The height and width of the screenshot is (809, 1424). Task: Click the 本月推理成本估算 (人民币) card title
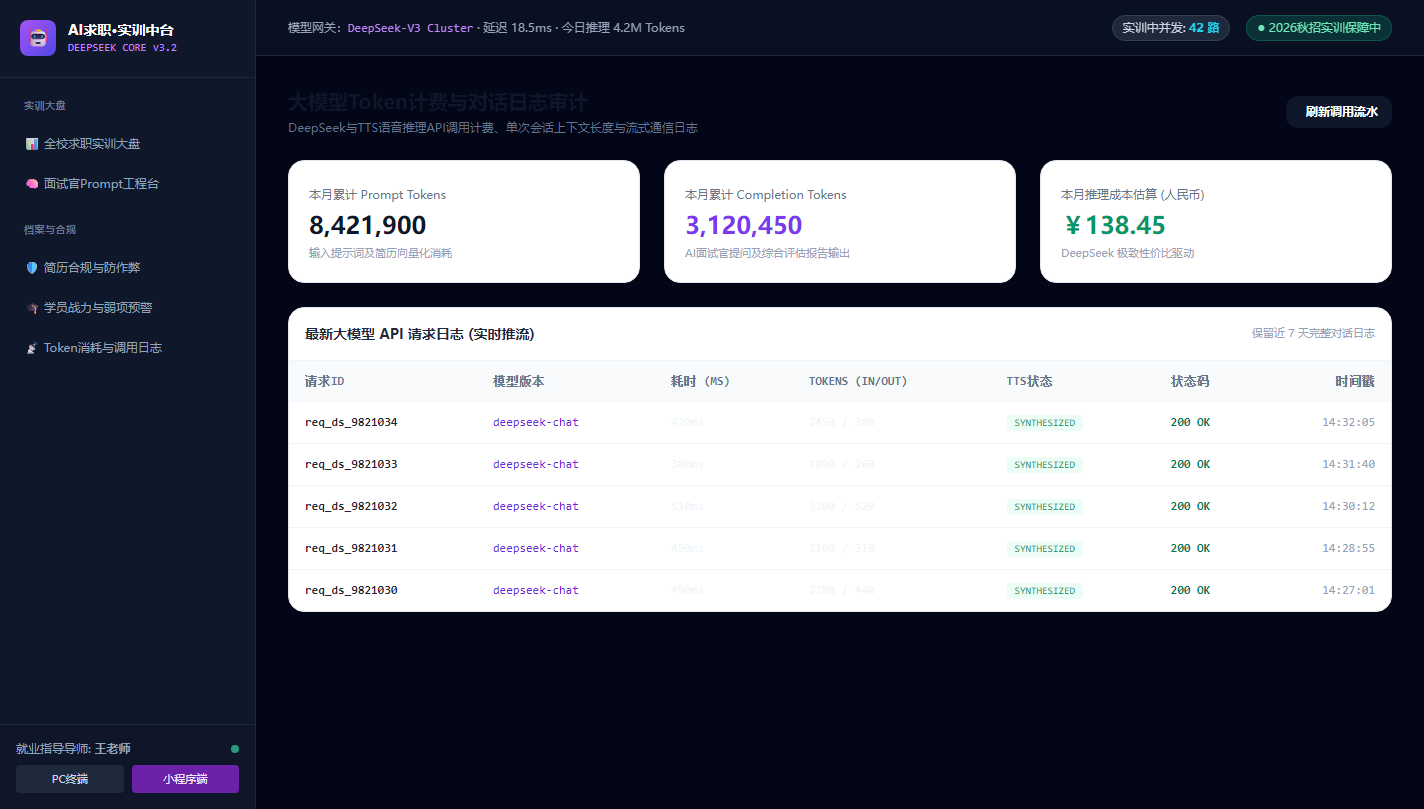1132,195
